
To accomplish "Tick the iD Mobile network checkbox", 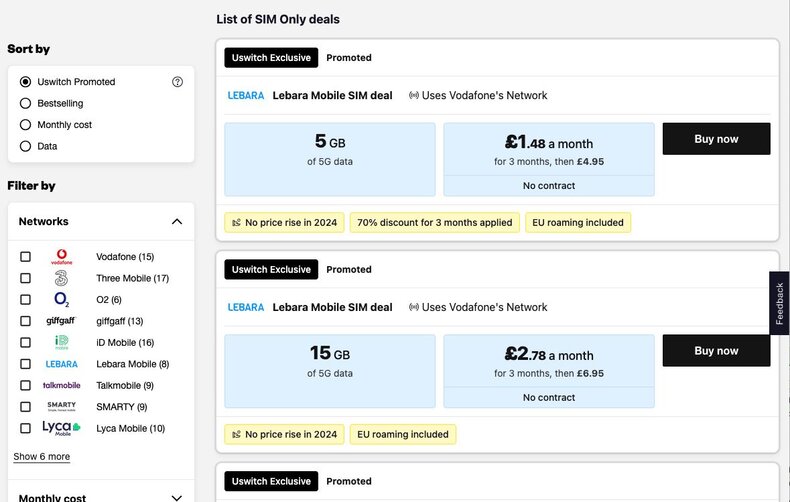I will click(25, 342).
